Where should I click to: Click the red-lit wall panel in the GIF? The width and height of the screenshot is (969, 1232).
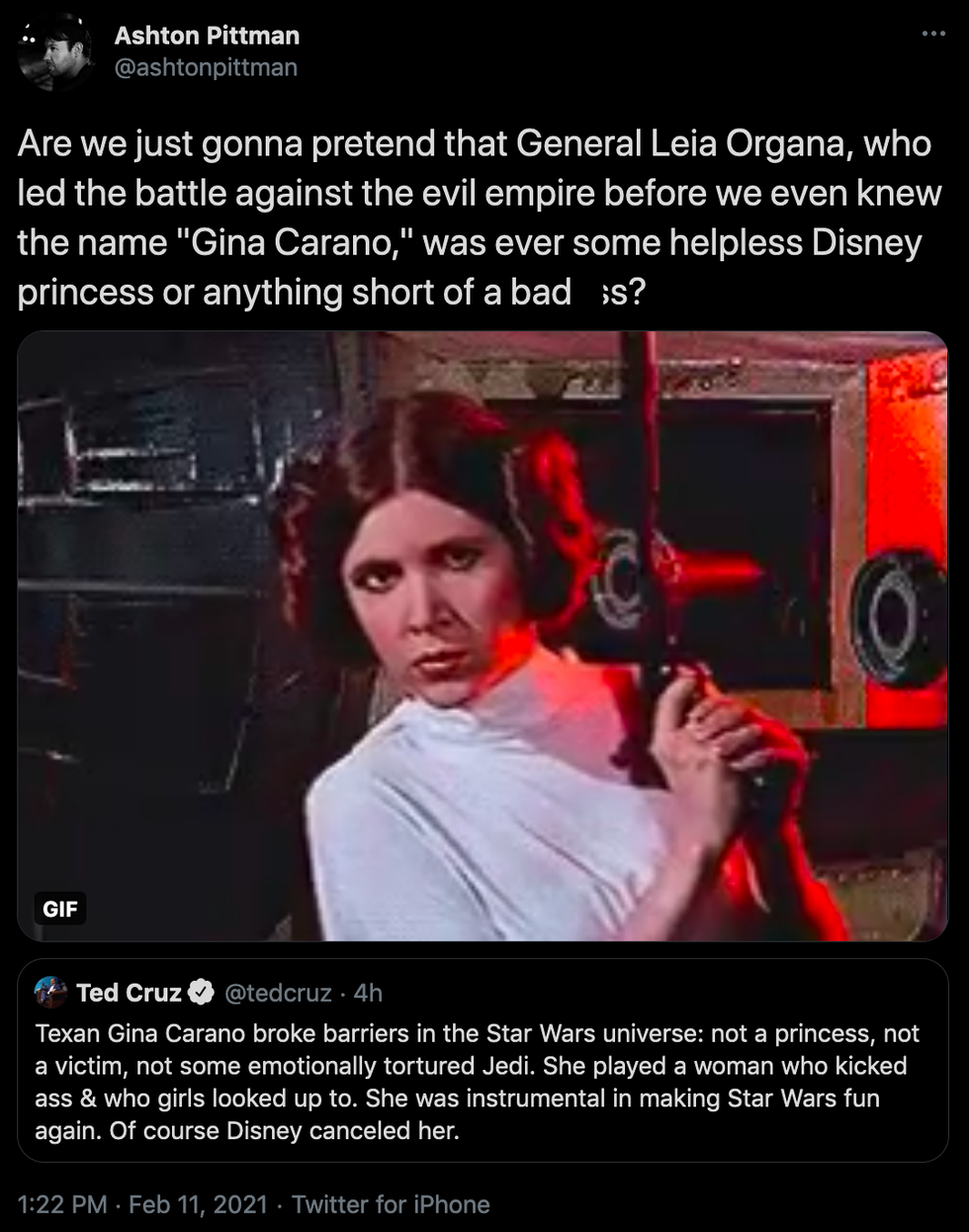(907, 534)
